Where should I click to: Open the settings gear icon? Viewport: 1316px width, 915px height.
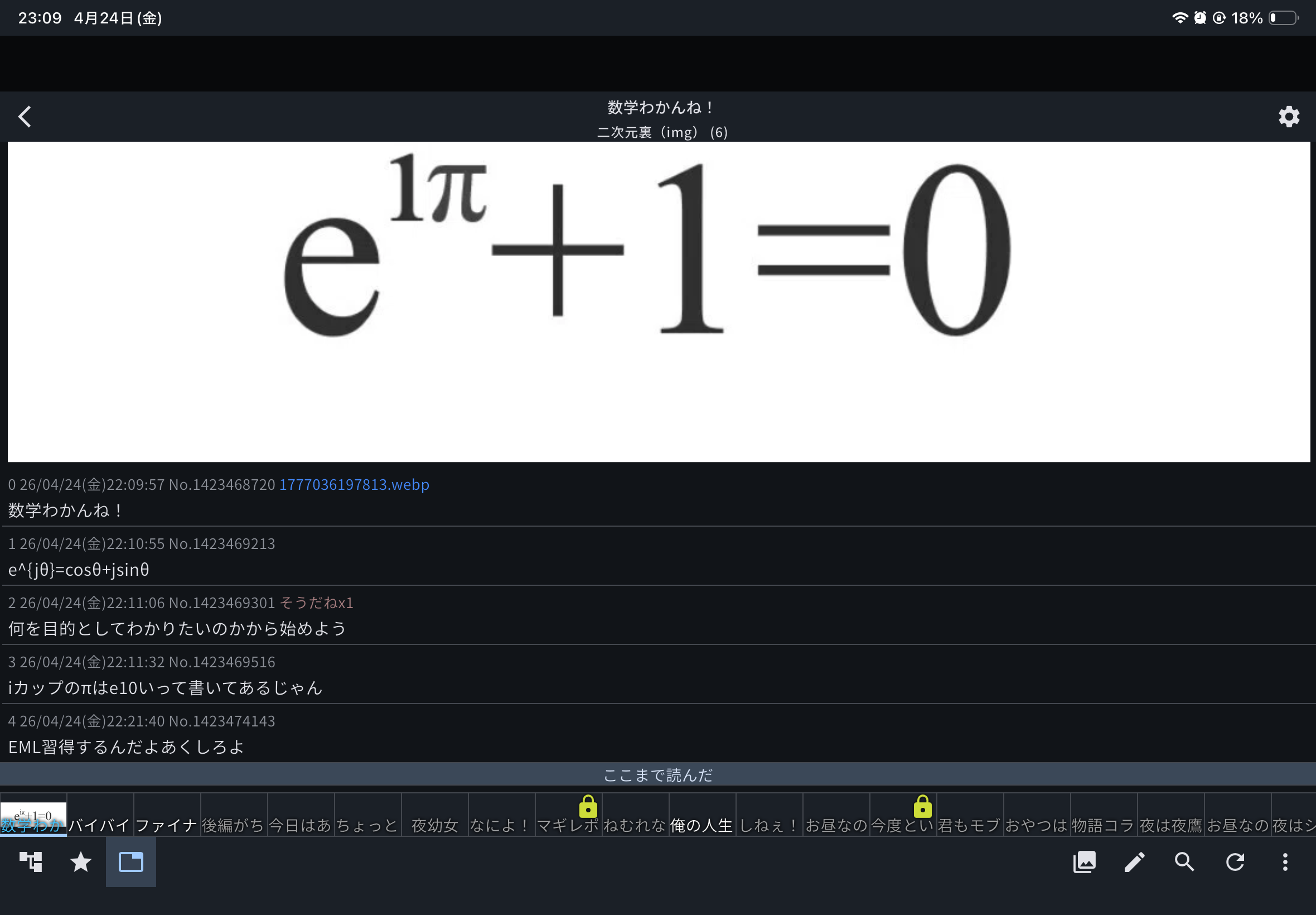point(1289,117)
